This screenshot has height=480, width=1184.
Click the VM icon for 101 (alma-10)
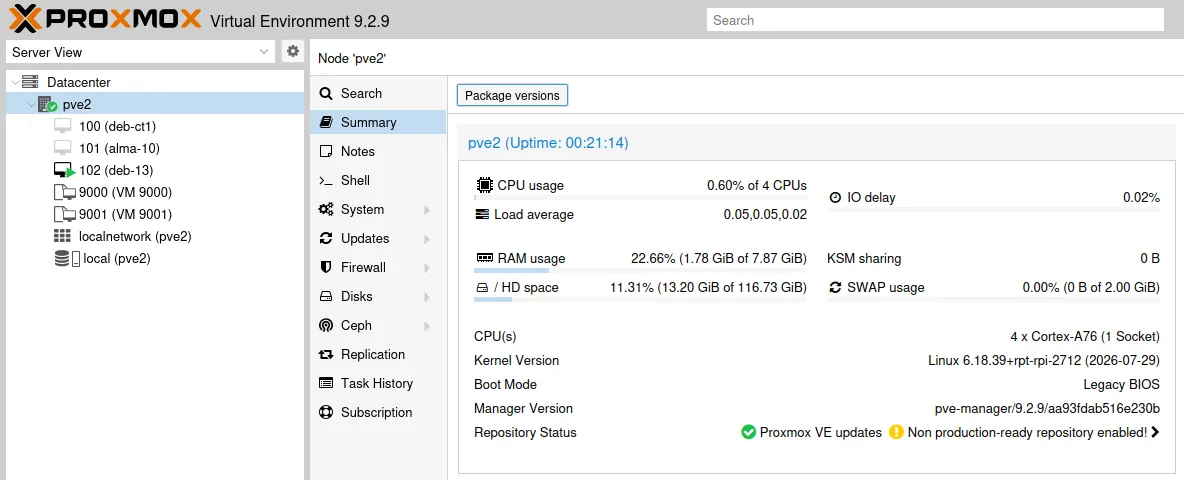[x=63, y=148]
